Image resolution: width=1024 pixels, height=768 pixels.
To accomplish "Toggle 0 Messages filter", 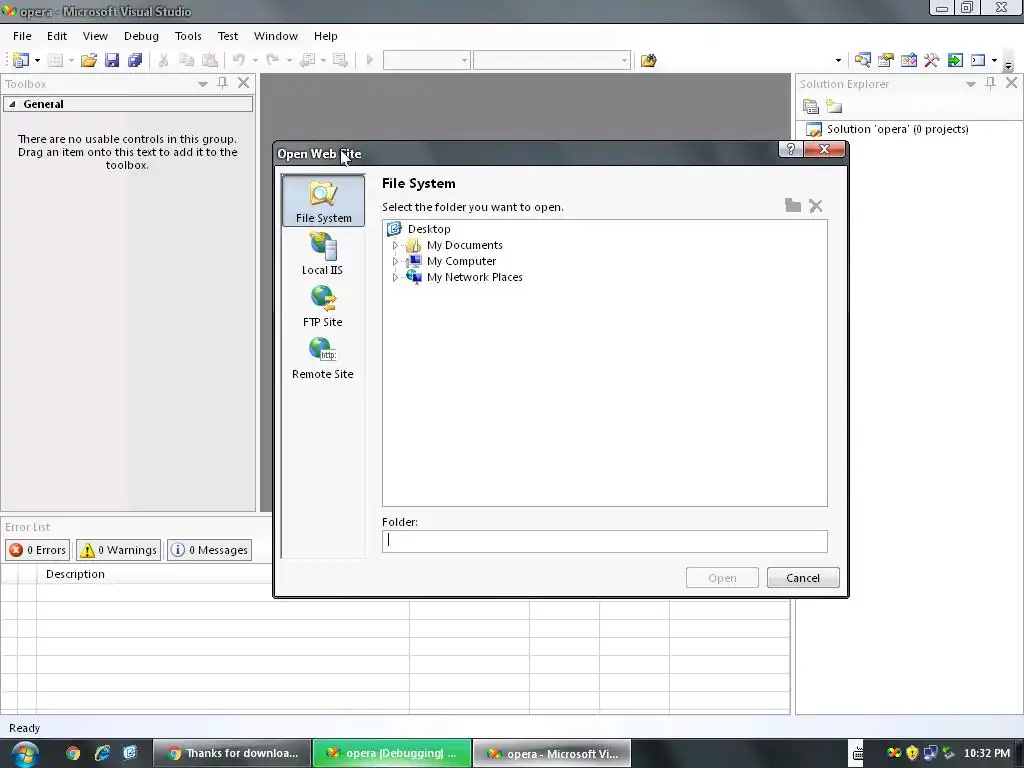I will point(210,550).
